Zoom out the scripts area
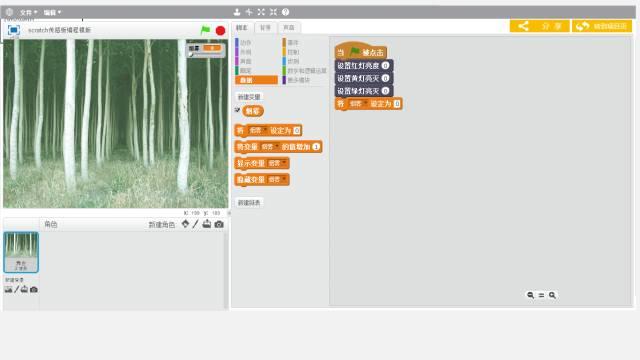640x360 pixels. click(x=530, y=295)
